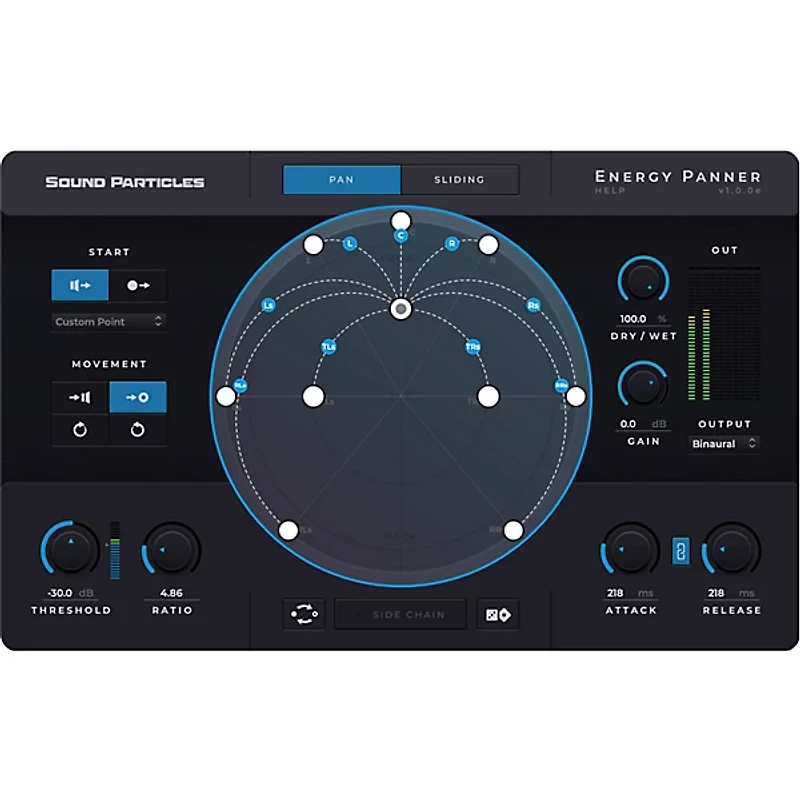800x800 pixels.
Task: Select the speaker start mode icon
Action: pos(78,285)
